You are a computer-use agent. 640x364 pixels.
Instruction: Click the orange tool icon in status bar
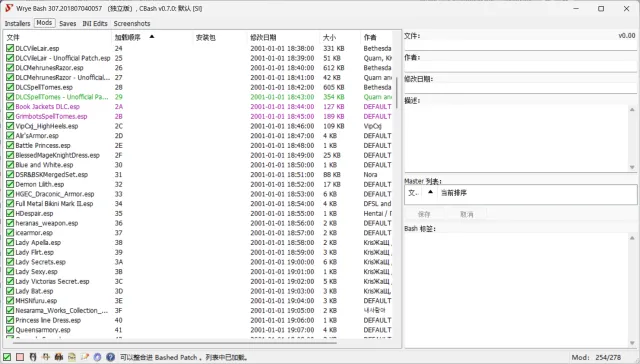[x=46, y=357]
